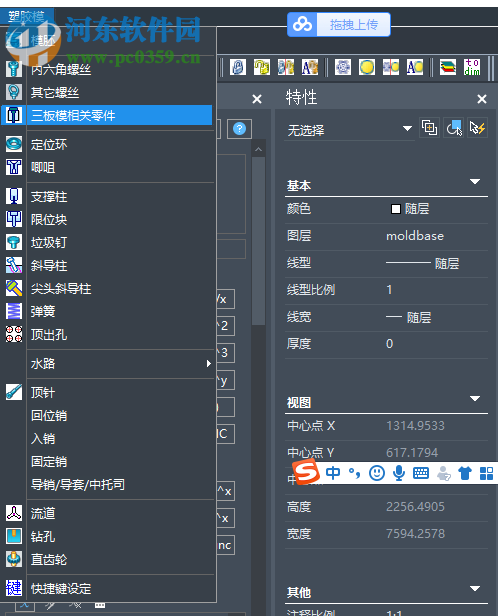Click the 斜导柱 icon in menu
This screenshot has height=616, width=498.
(x=14, y=265)
